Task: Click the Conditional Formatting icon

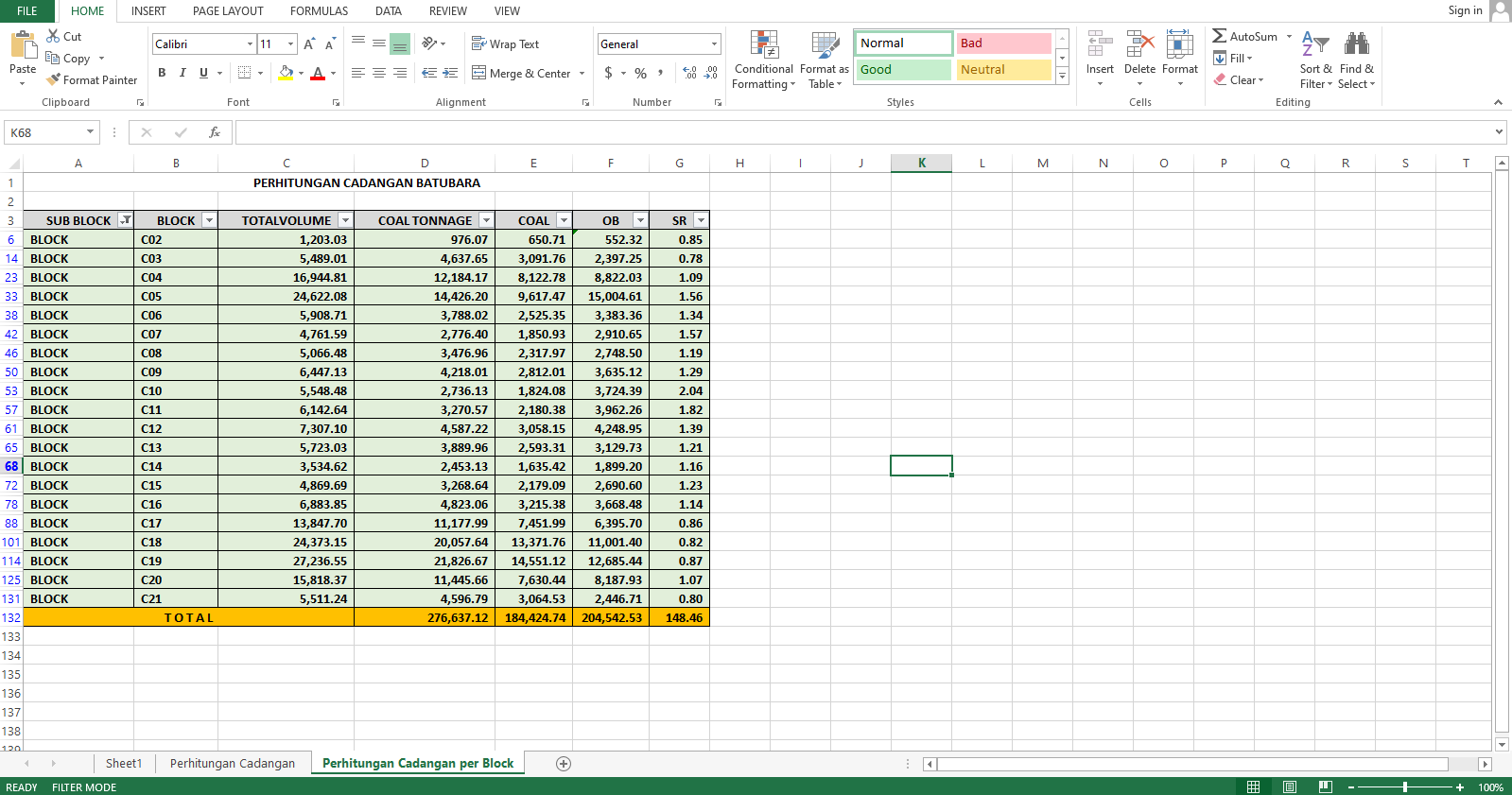Action: pyautogui.click(x=764, y=45)
